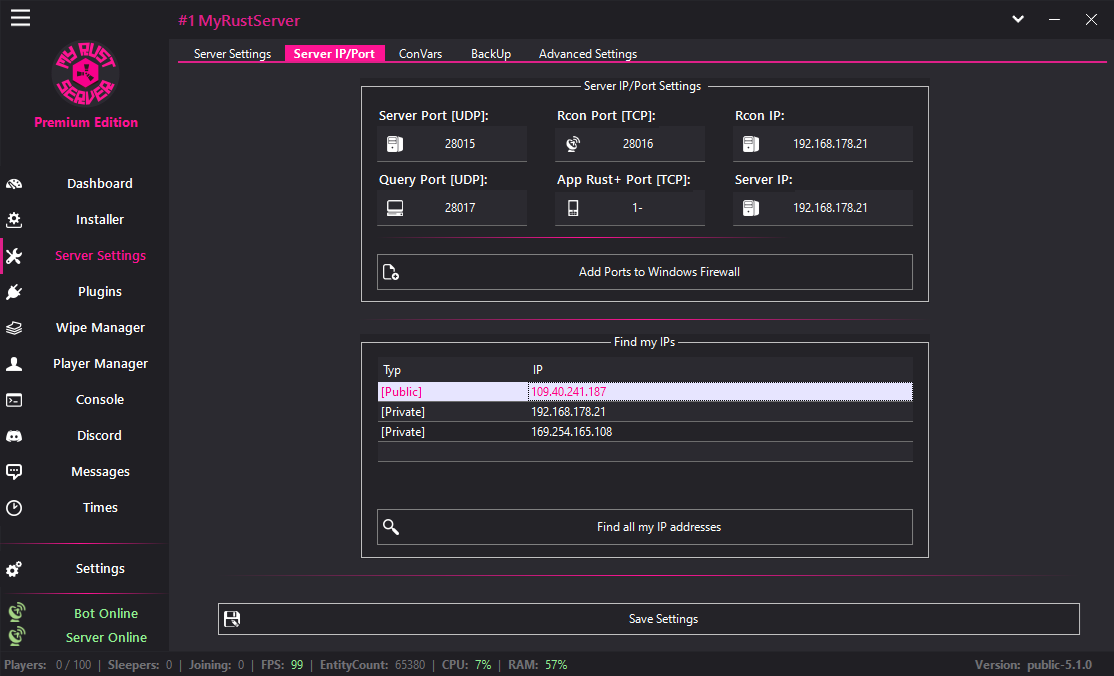The width and height of the screenshot is (1114, 676).
Task: Click the Messages chat bubble icon
Action: click(14, 472)
